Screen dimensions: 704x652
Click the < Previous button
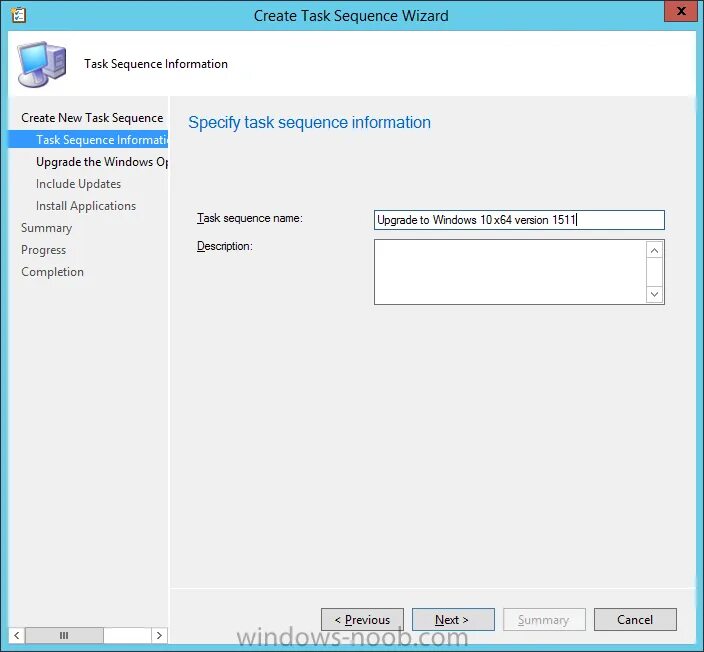362,620
